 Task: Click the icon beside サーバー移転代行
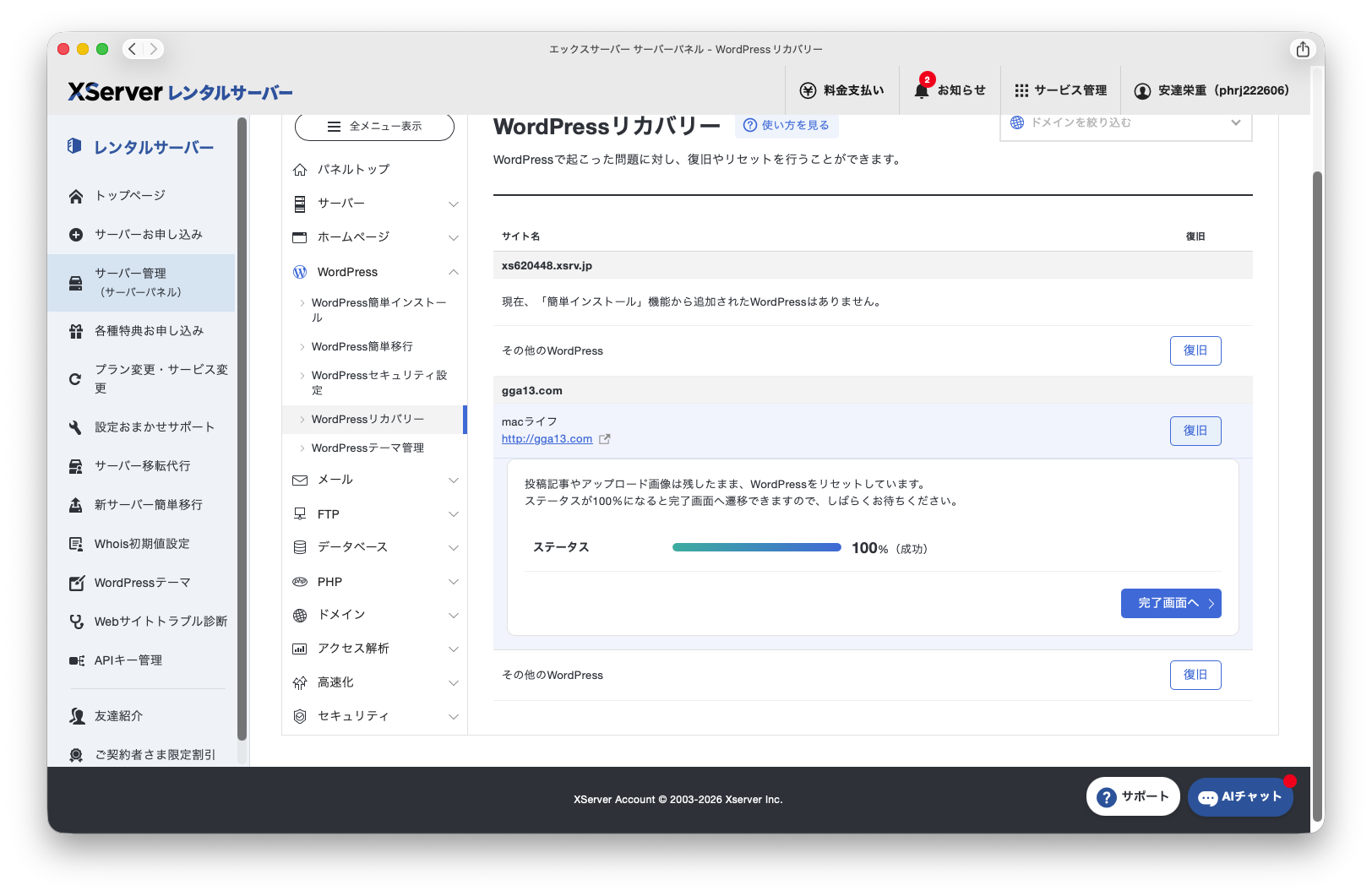click(76, 466)
